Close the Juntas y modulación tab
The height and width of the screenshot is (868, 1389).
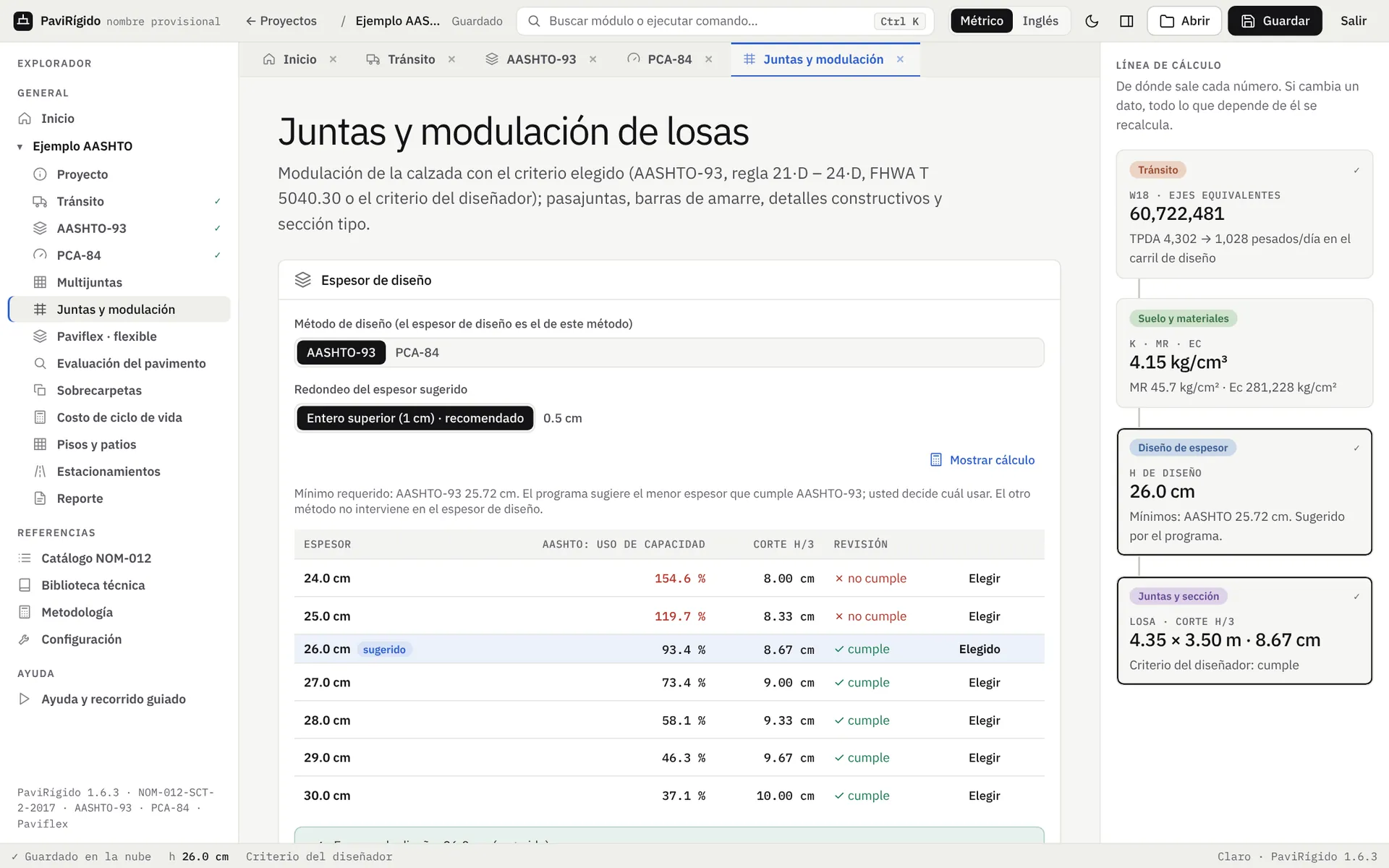point(900,59)
